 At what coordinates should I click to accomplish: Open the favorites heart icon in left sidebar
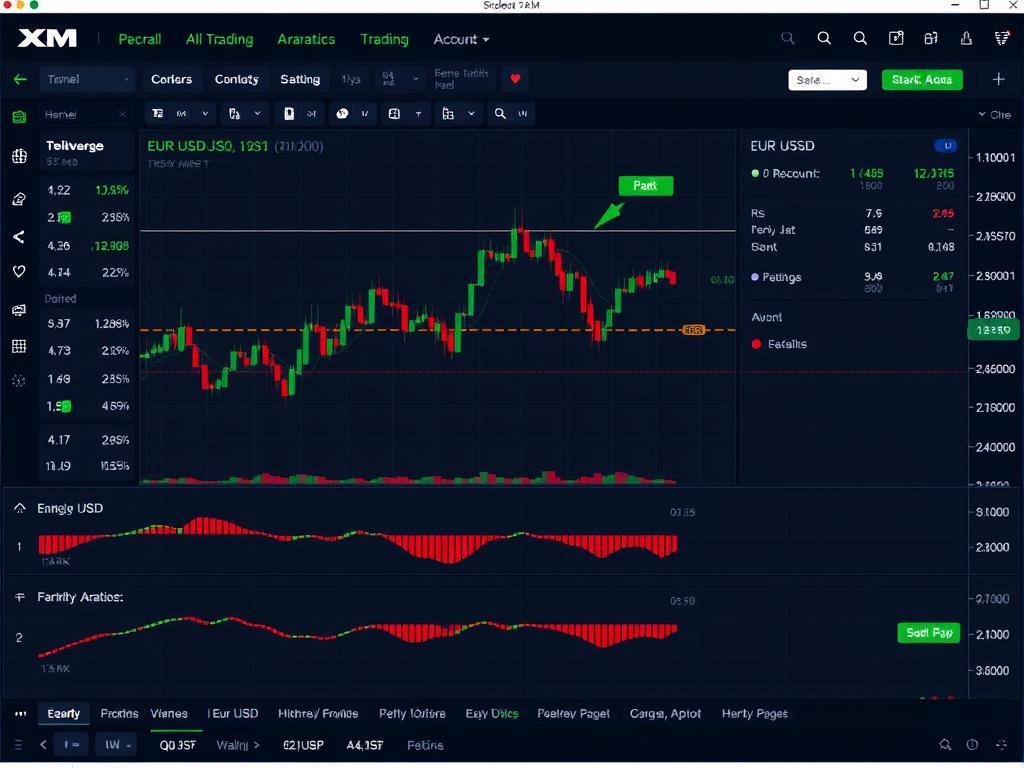[18, 272]
